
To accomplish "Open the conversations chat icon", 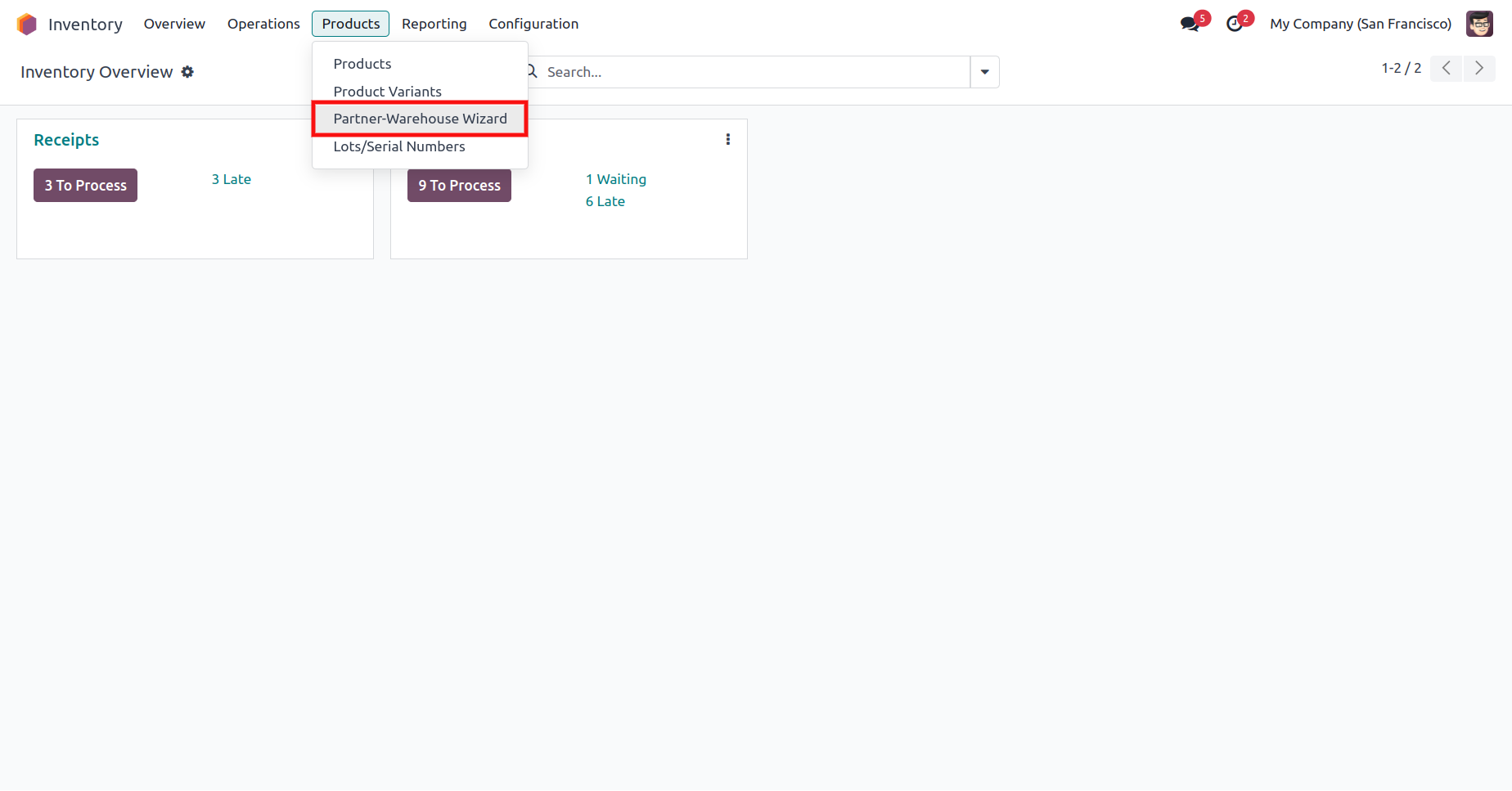I will (x=1190, y=24).
